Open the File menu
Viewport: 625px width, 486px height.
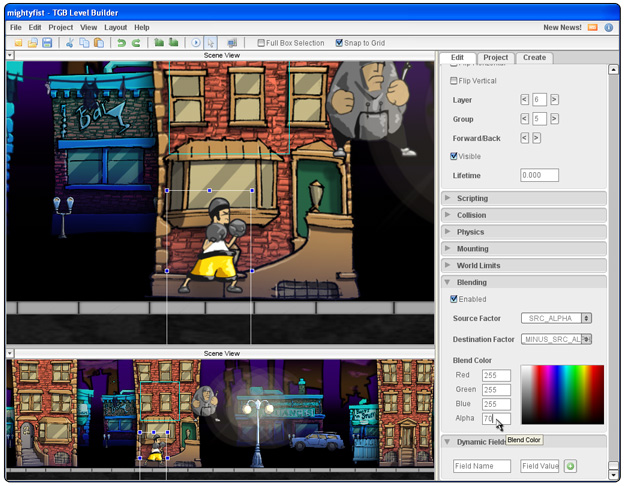16,28
